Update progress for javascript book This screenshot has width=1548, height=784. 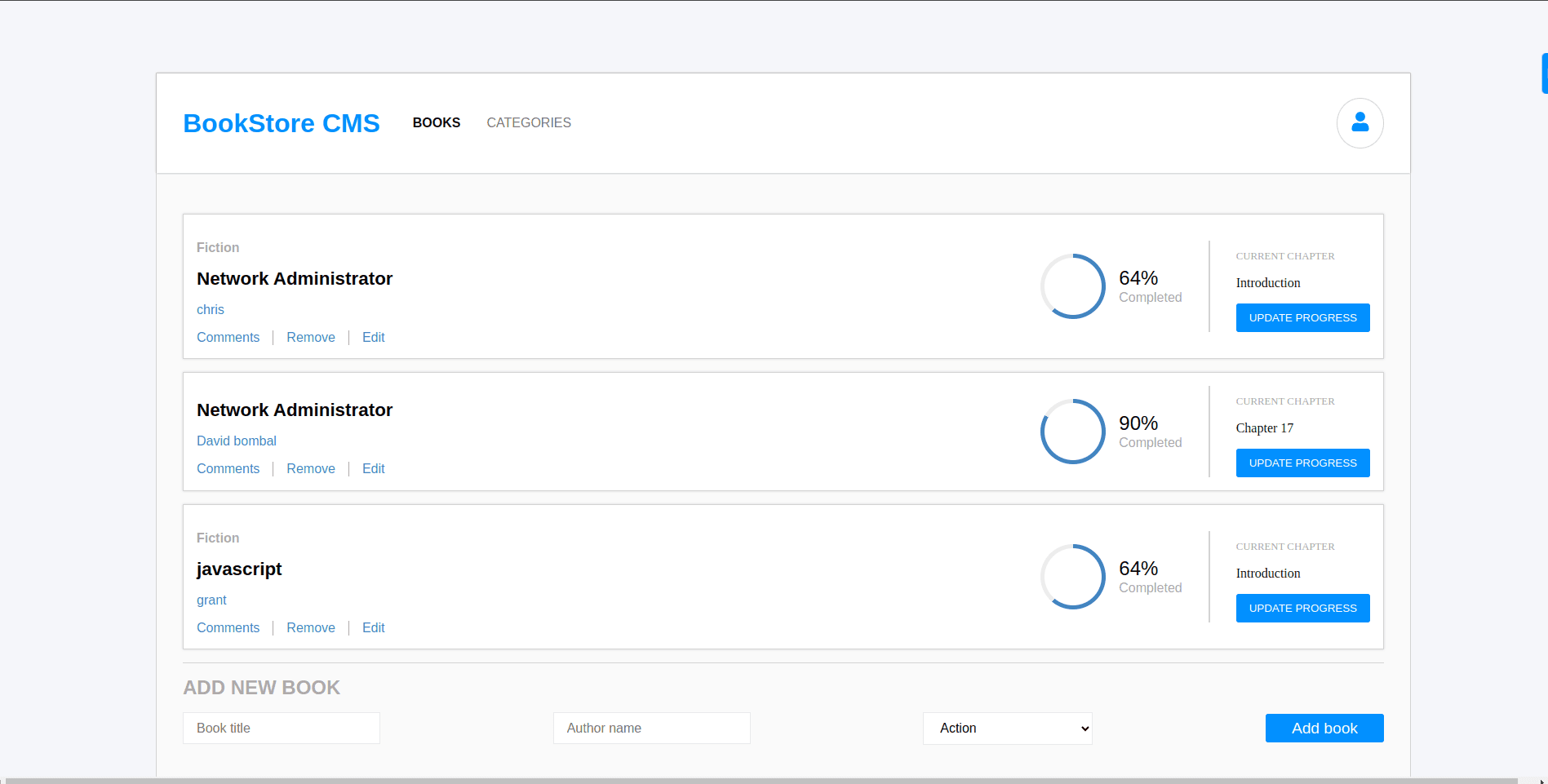click(x=1302, y=609)
